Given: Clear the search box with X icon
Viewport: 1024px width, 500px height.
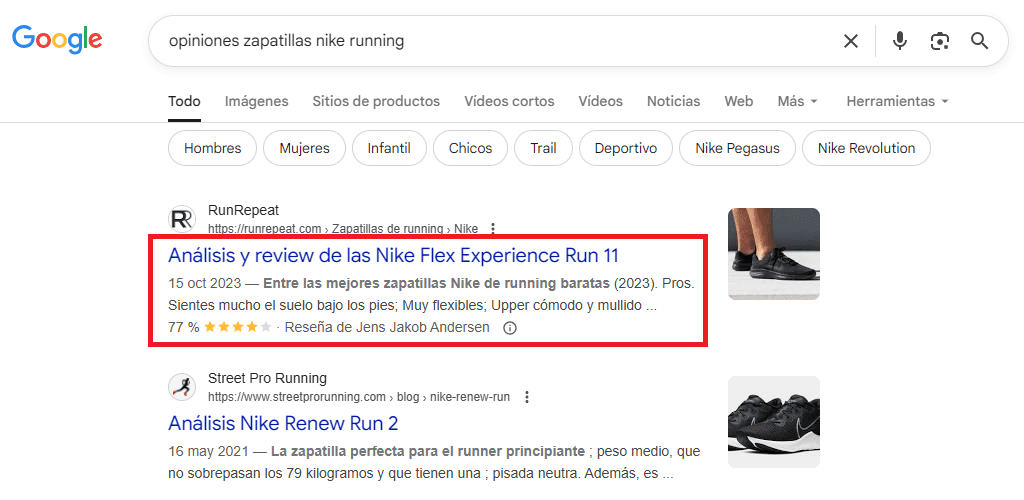Looking at the screenshot, I should click(x=850, y=41).
